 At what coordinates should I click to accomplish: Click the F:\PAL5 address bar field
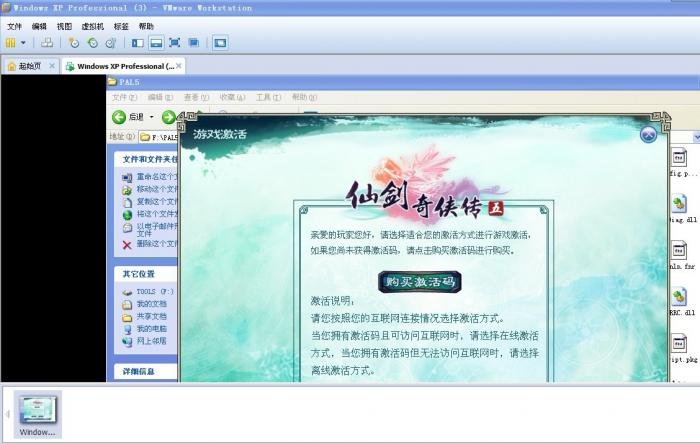(158, 137)
